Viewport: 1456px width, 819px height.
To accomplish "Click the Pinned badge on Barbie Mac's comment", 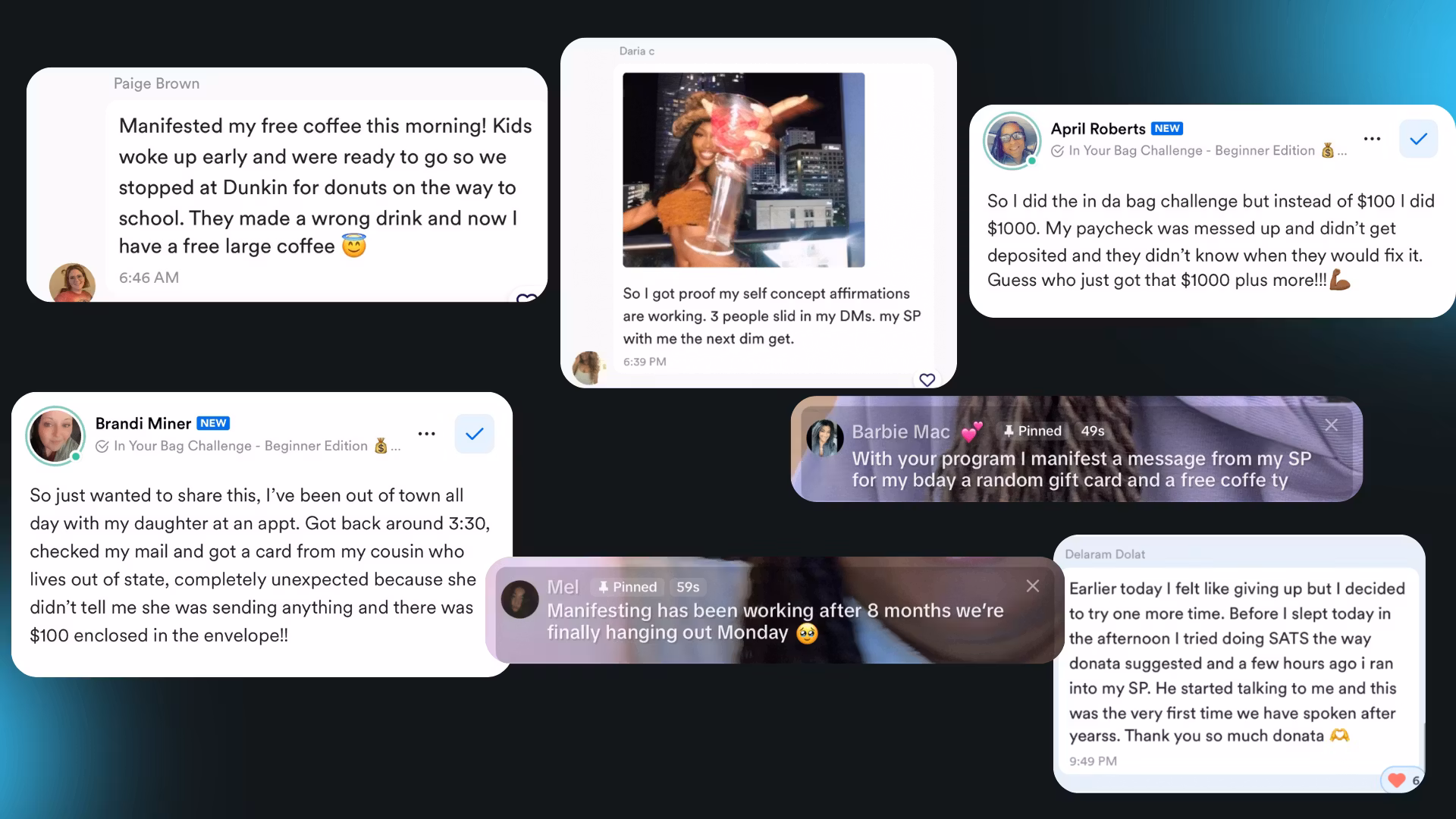I will [x=1032, y=431].
